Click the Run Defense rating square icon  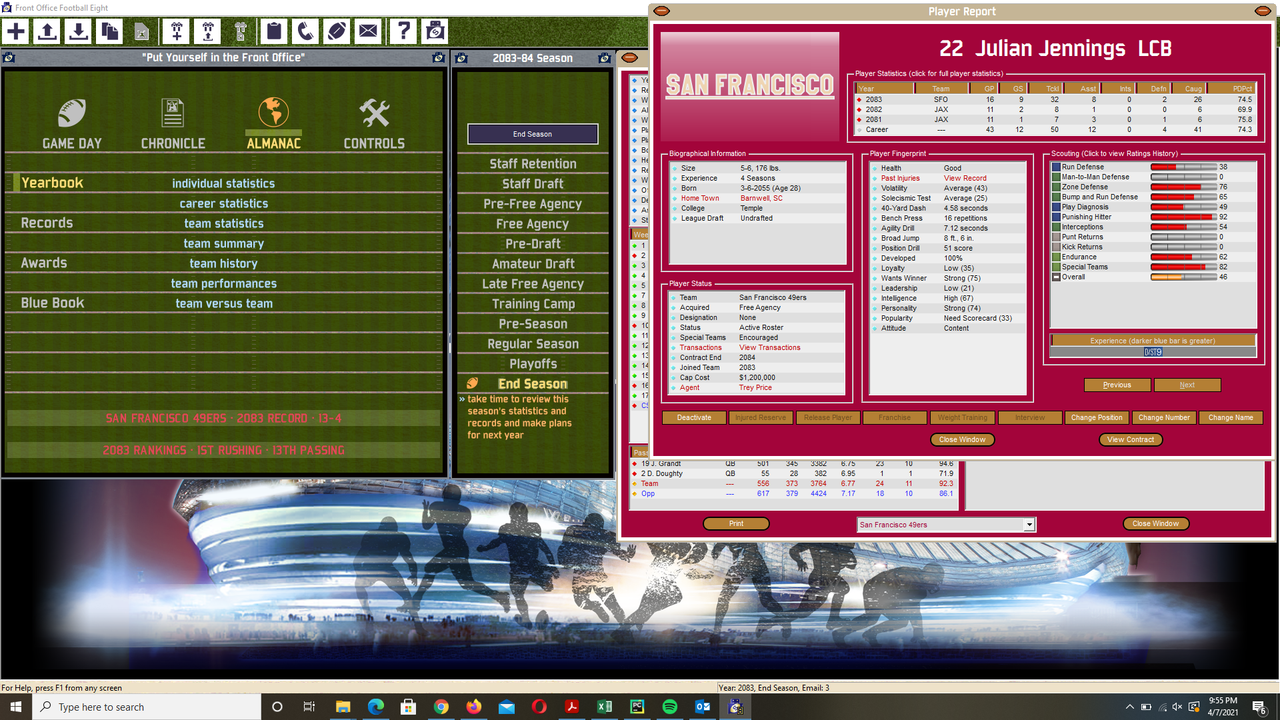pos(1056,167)
